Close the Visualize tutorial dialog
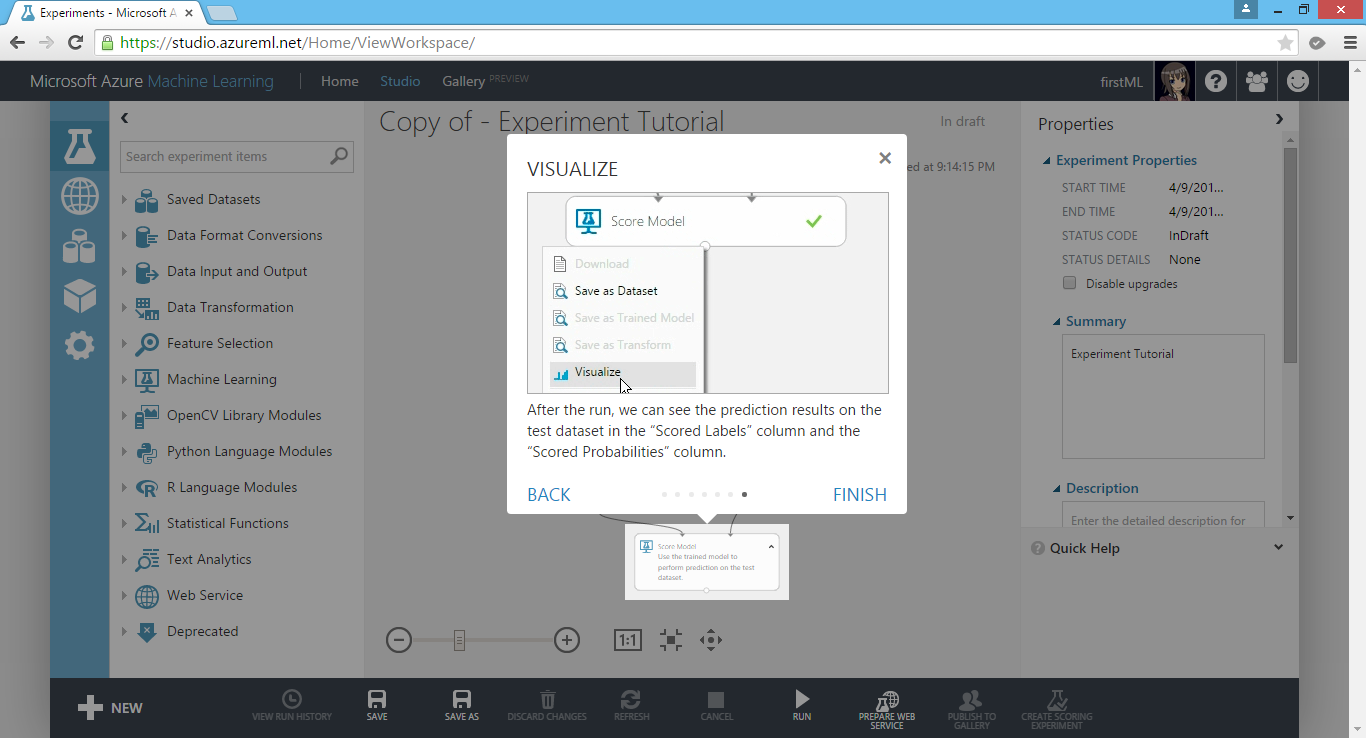 (x=885, y=158)
